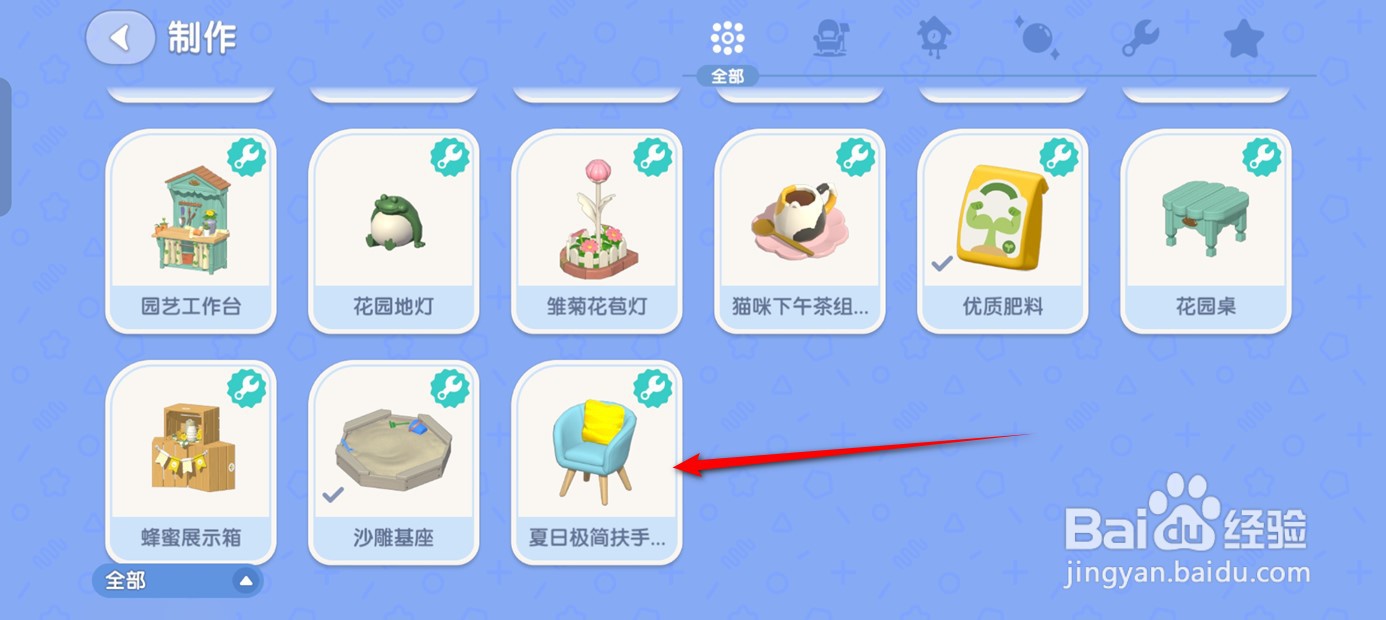Select the 园艺工作台 crafting item
Image resolution: width=1386 pixels, height=620 pixels.
point(191,231)
